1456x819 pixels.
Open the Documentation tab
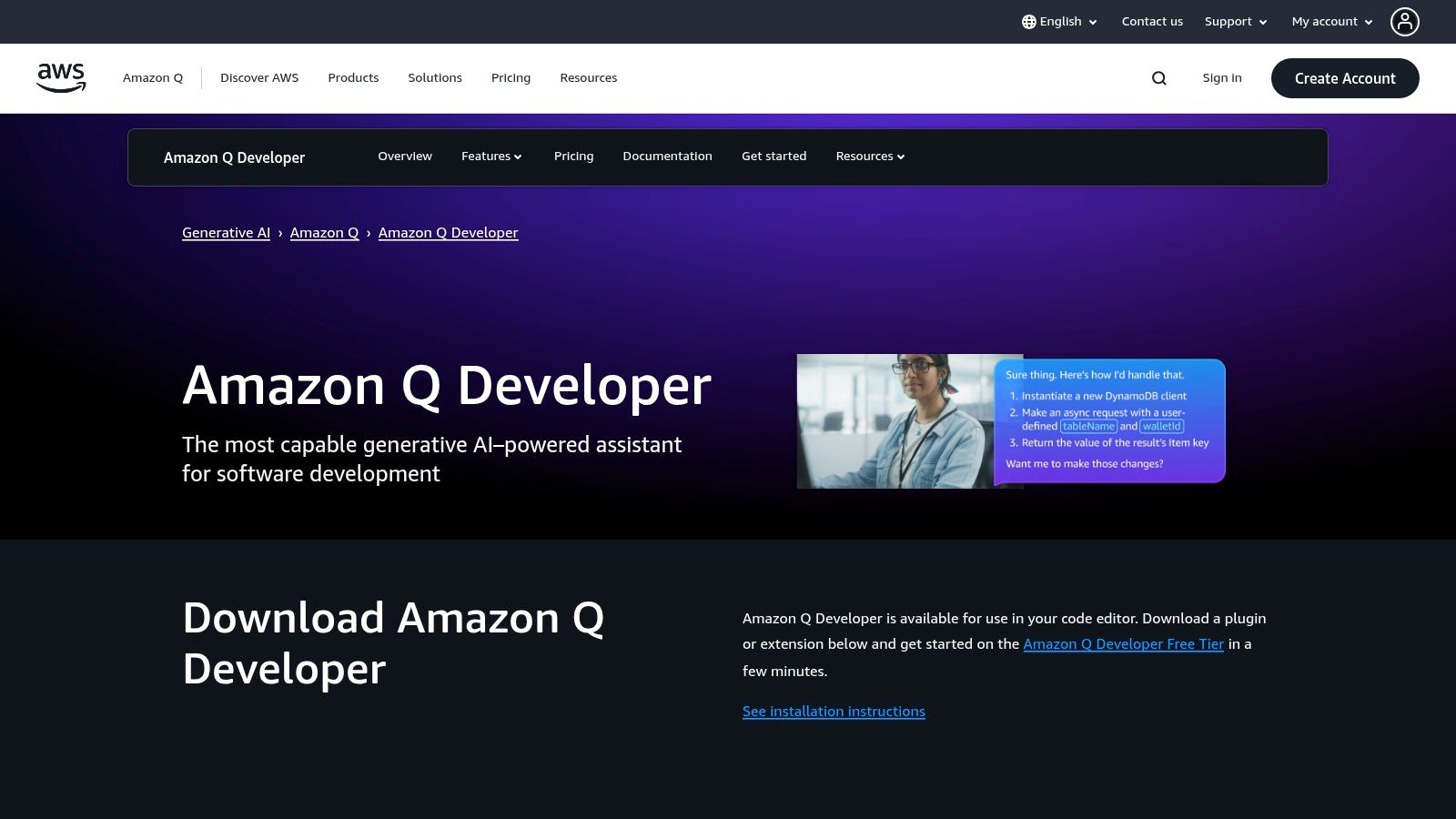(x=667, y=157)
